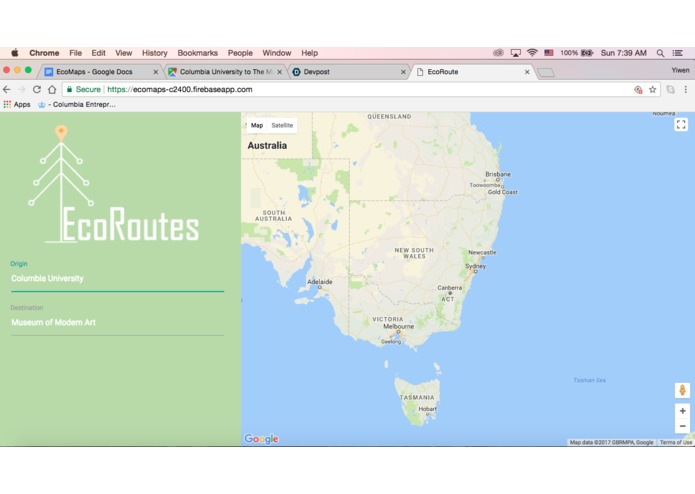Open the People menu
Image resolution: width=695 pixels, height=494 pixels.
[x=240, y=53]
